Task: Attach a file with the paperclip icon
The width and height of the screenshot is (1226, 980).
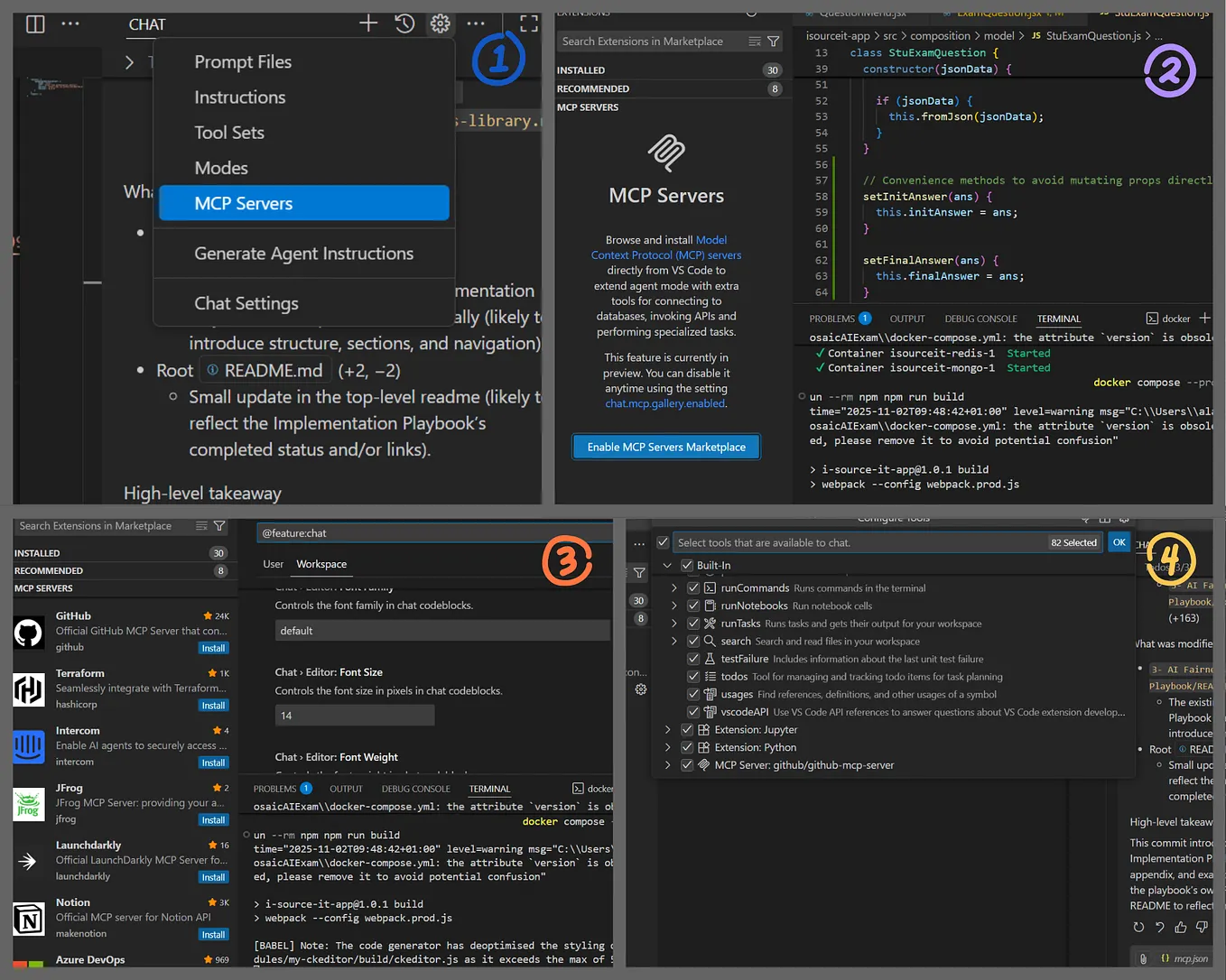Action: point(1144,958)
